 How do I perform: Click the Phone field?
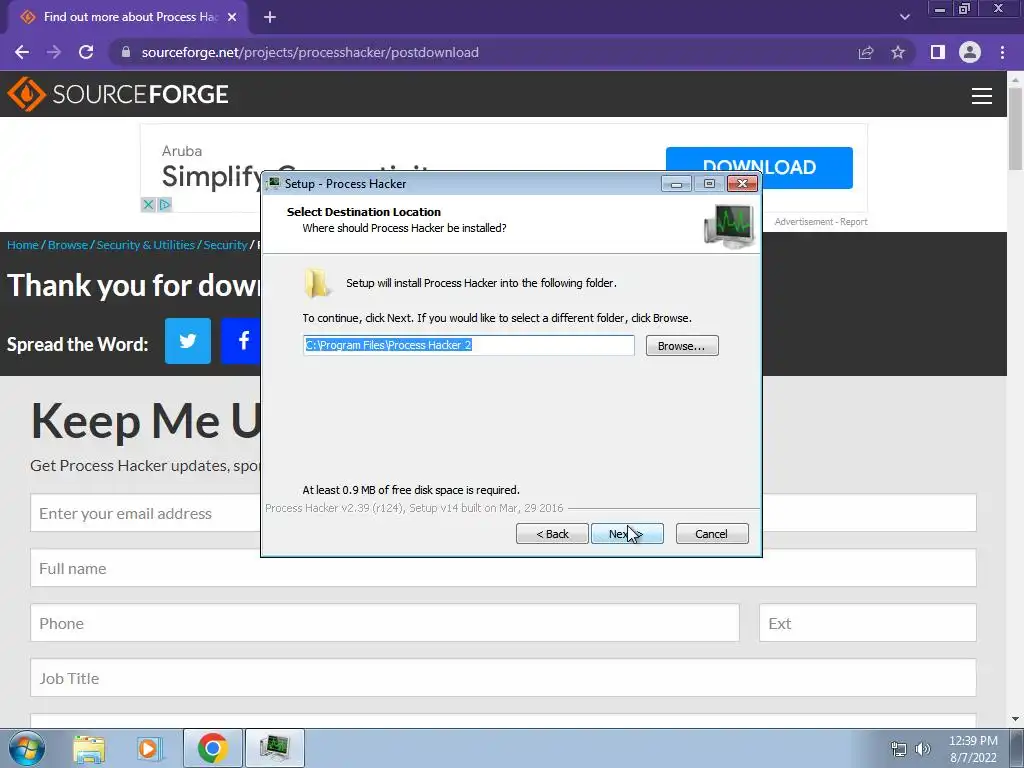(385, 623)
